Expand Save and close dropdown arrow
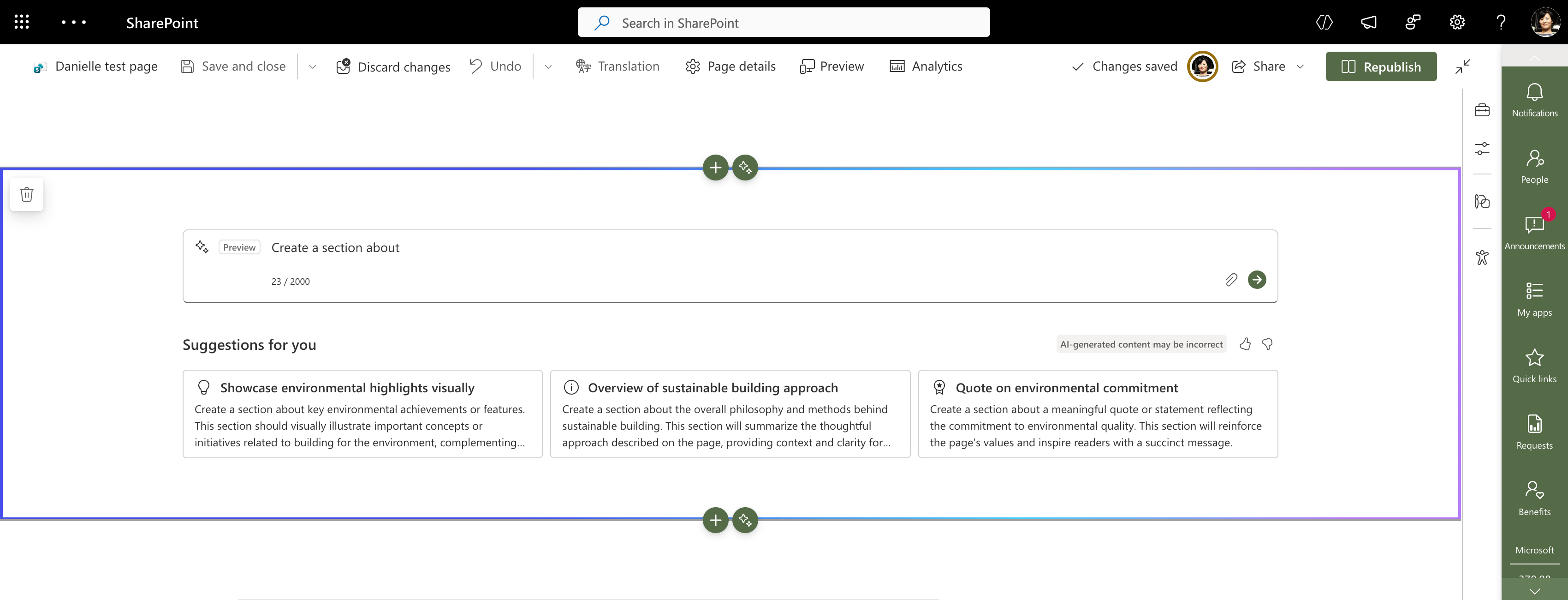 (312, 66)
